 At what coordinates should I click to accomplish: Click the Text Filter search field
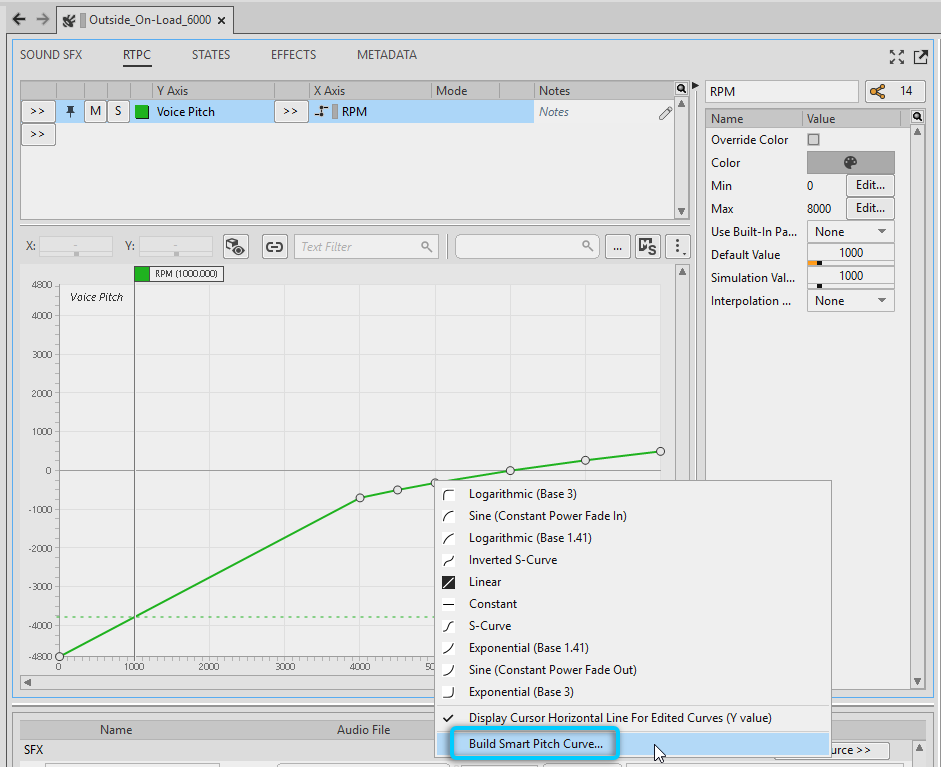tap(365, 247)
